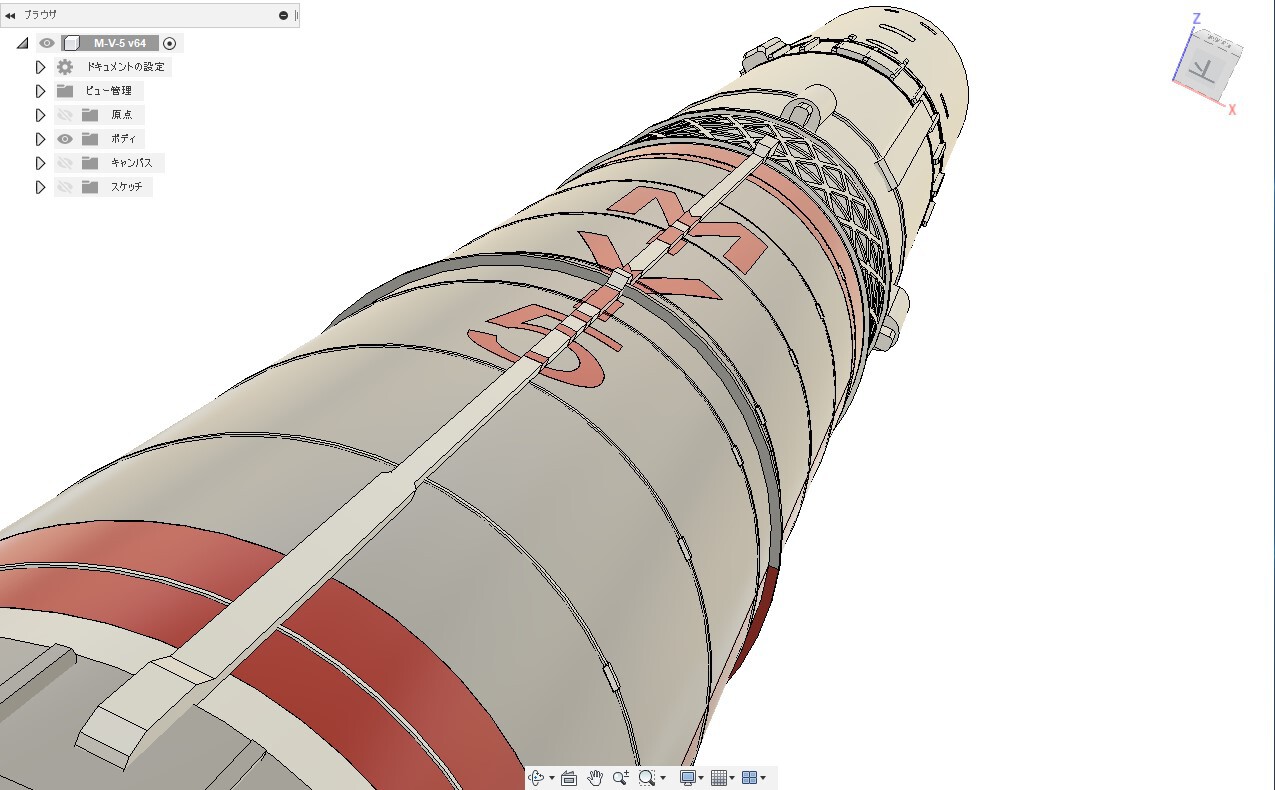Select the Pan hand tool
Screen dimensions: 1275x790
tap(595, 778)
